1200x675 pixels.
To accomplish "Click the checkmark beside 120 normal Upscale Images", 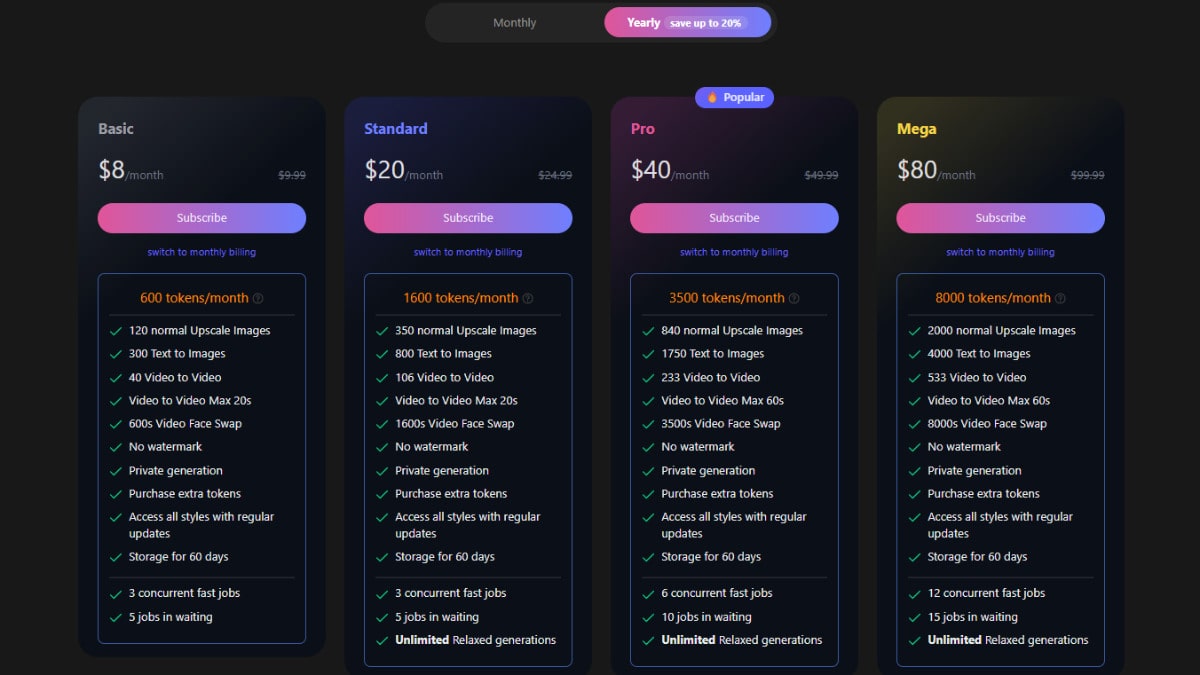I will click(x=116, y=331).
